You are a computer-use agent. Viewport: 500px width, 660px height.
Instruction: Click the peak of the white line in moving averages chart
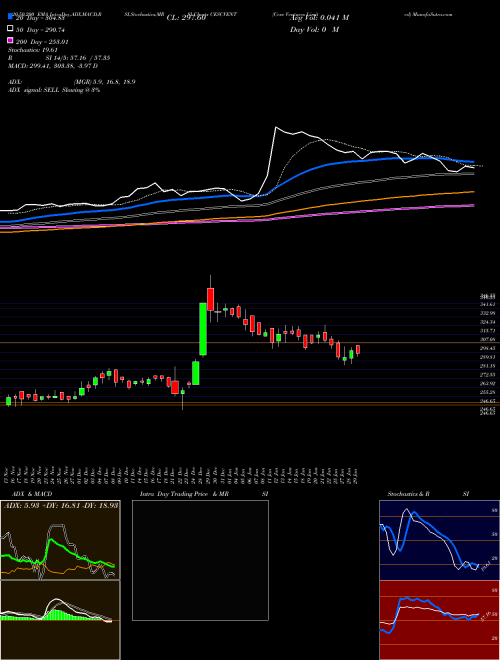tap(276, 127)
